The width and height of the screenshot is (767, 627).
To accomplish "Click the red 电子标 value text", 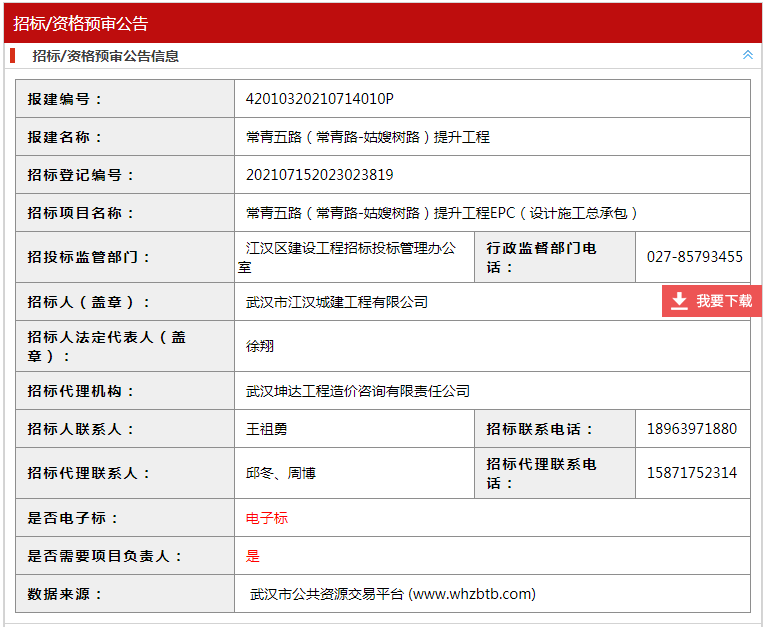I will (267, 518).
